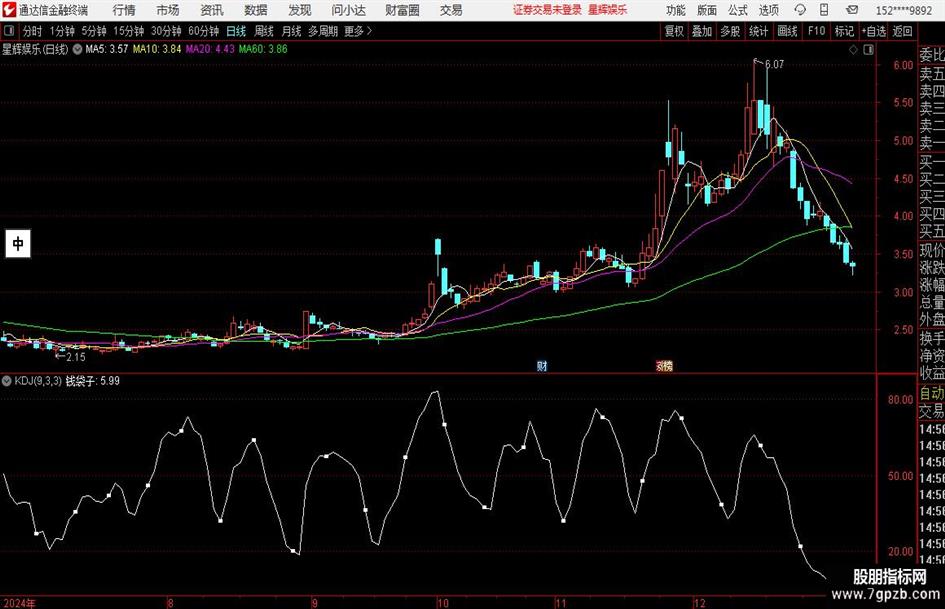Open the 财富圈 menu
945x609 pixels.
point(402,10)
